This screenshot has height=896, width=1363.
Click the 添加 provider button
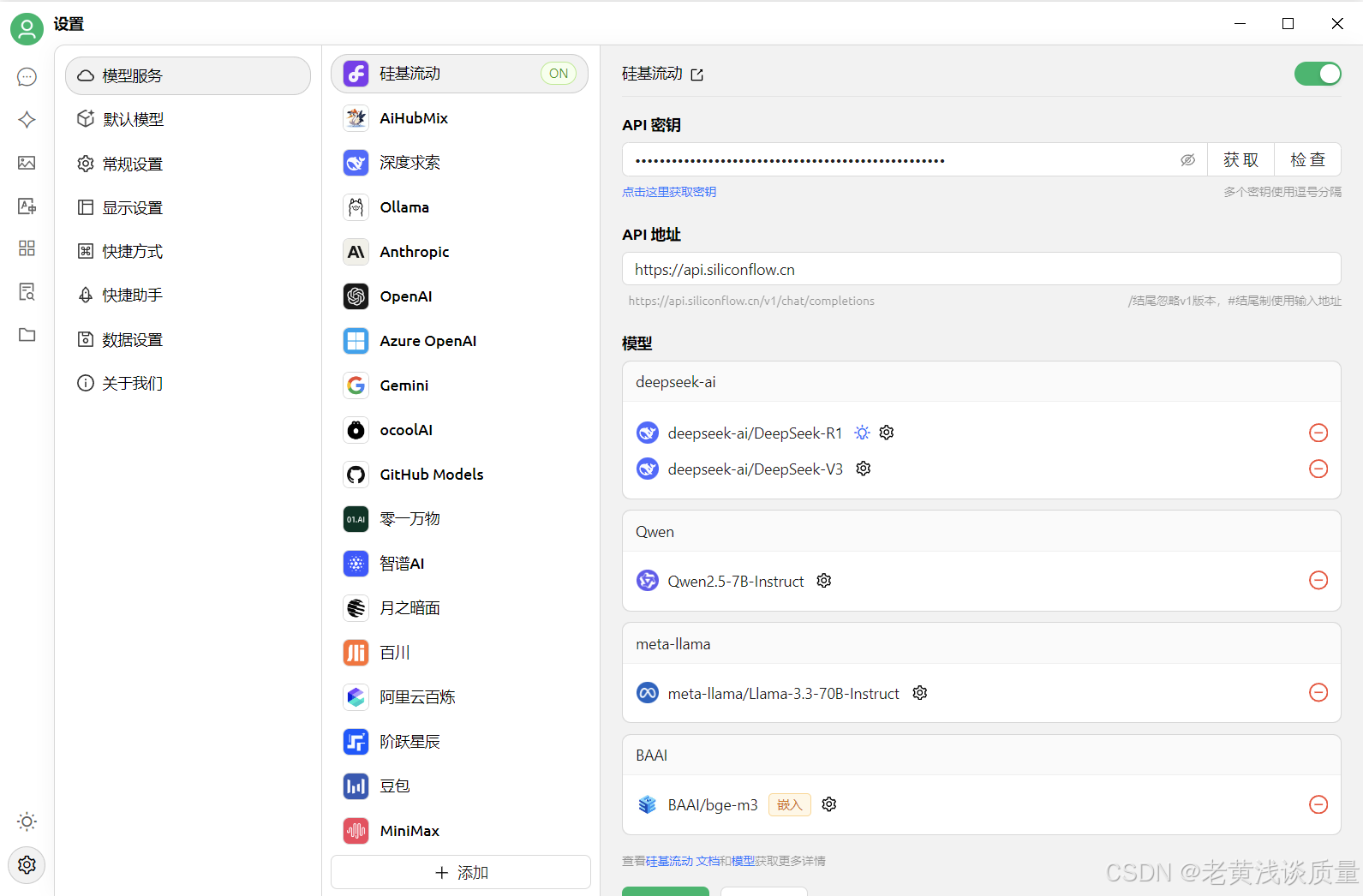pos(461,872)
